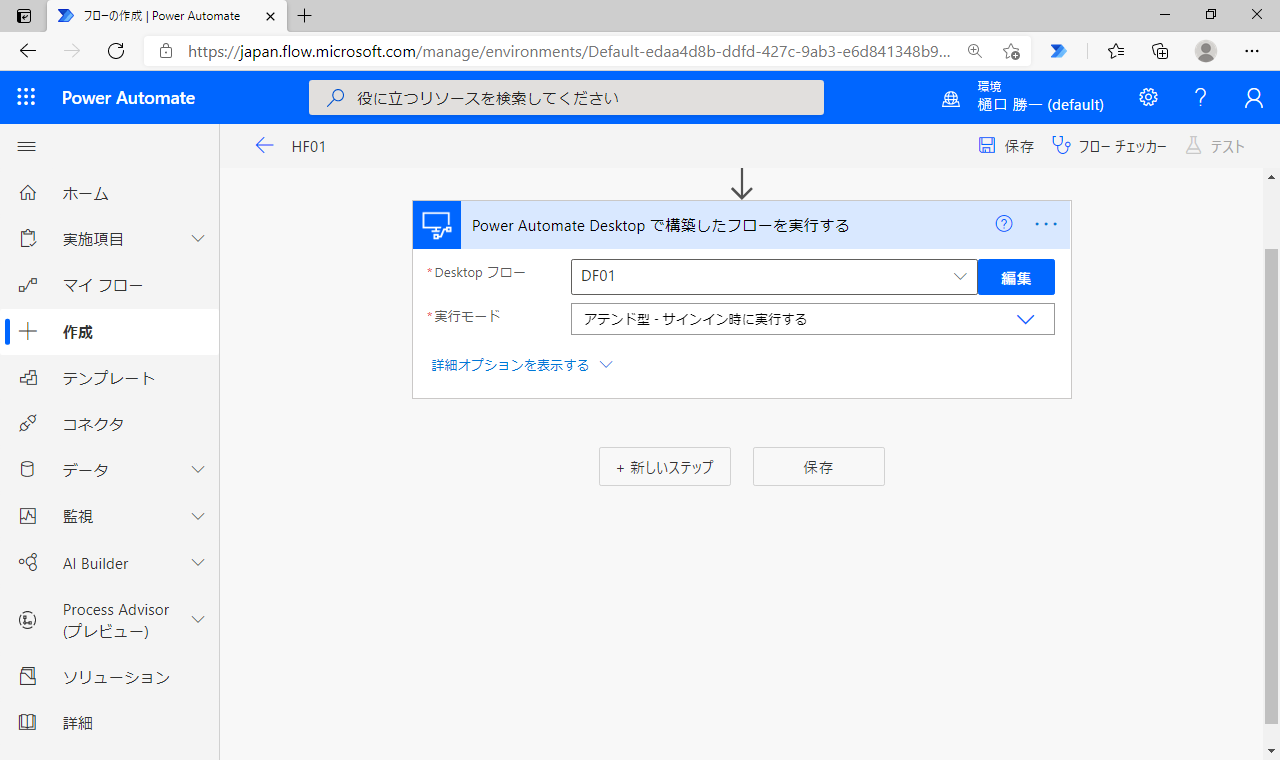Click the Solutions sidebar icon

(x=28, y=677)
